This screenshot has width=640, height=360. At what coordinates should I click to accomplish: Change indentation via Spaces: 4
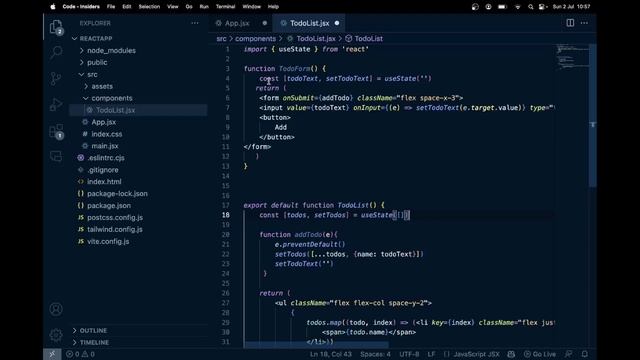375,354
